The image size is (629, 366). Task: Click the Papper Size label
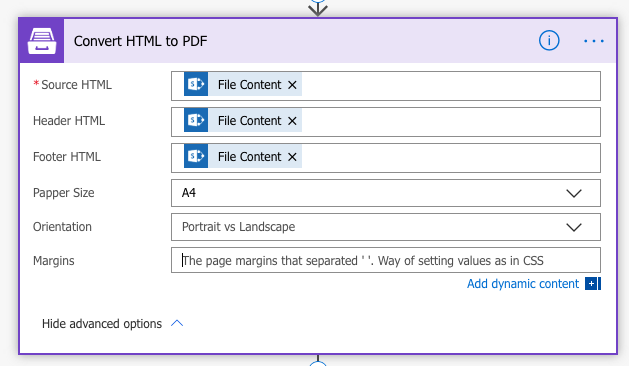63,193
